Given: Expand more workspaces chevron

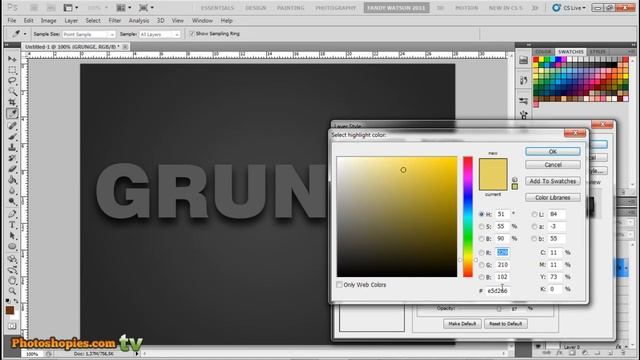Looking at the screenshot, I should (535, 8).
